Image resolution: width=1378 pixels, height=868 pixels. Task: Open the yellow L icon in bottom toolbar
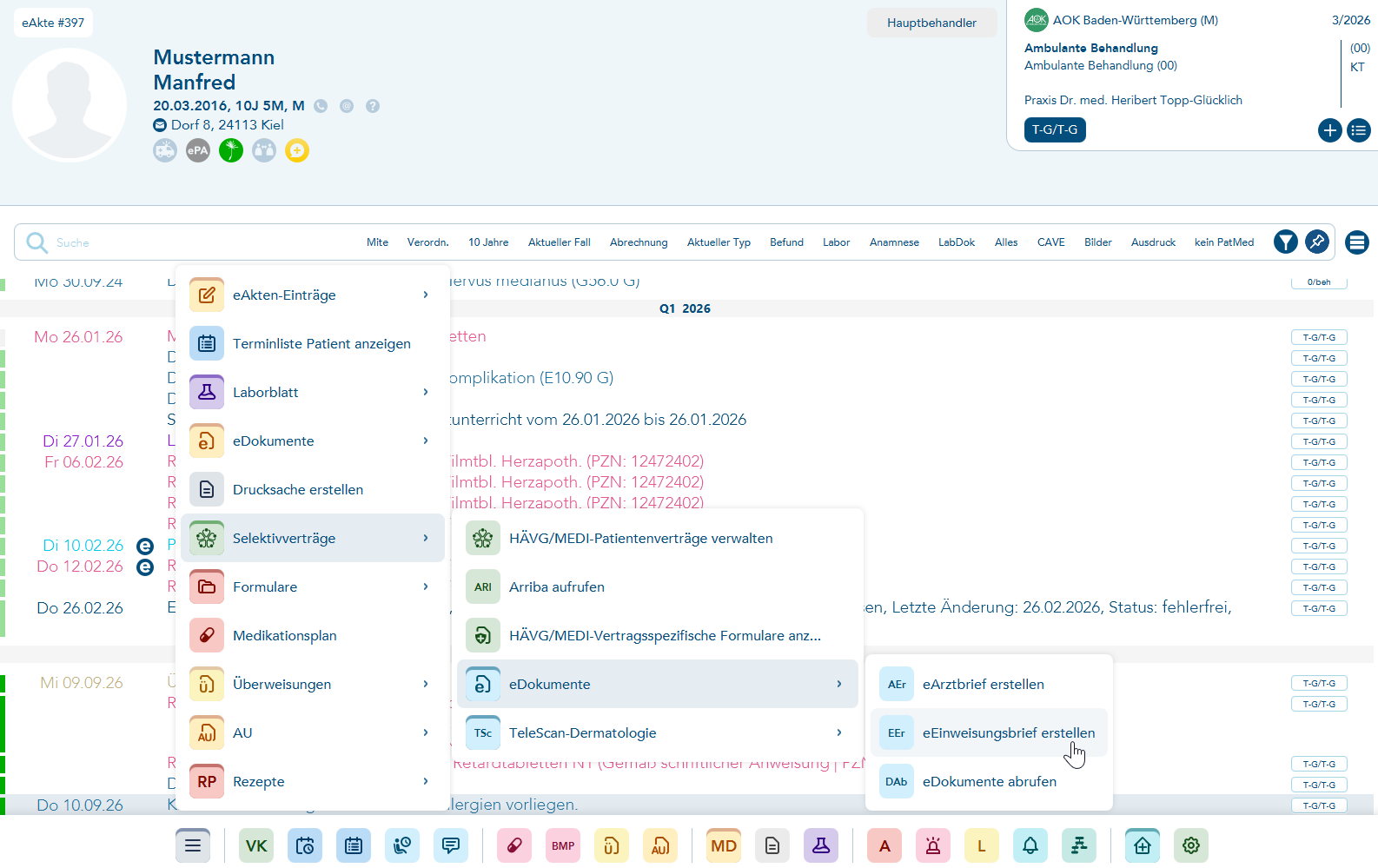(982, 845)
